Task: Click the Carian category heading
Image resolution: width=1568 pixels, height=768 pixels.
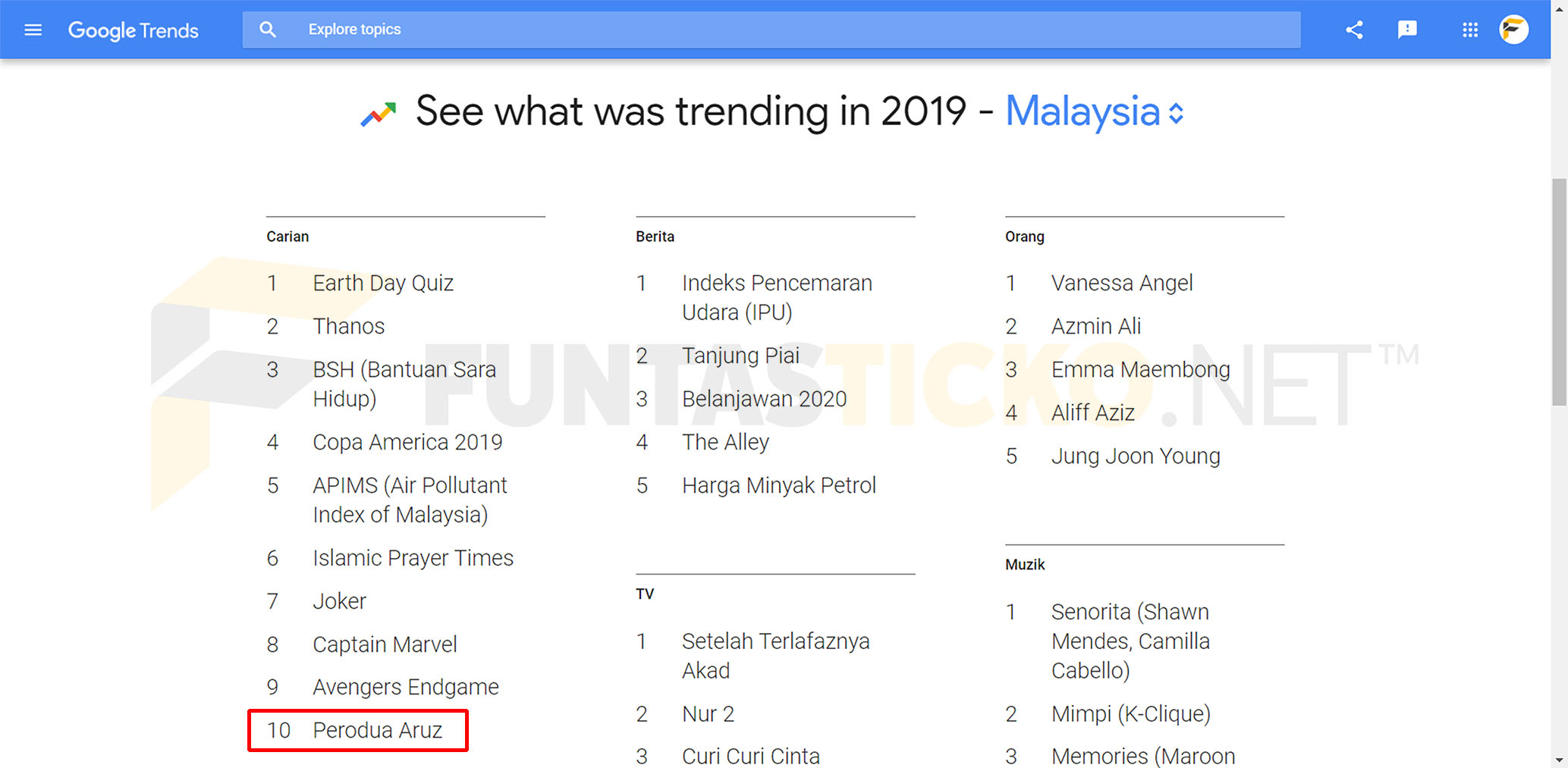Action: 288,237
